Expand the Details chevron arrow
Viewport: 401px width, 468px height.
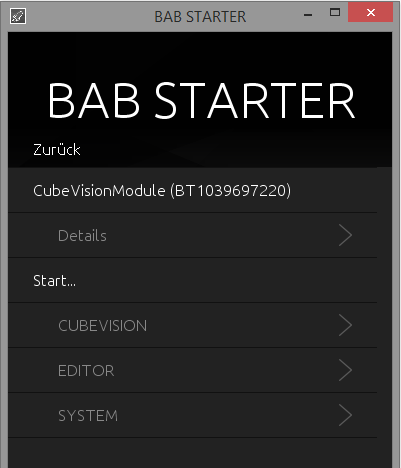[345, 235]
